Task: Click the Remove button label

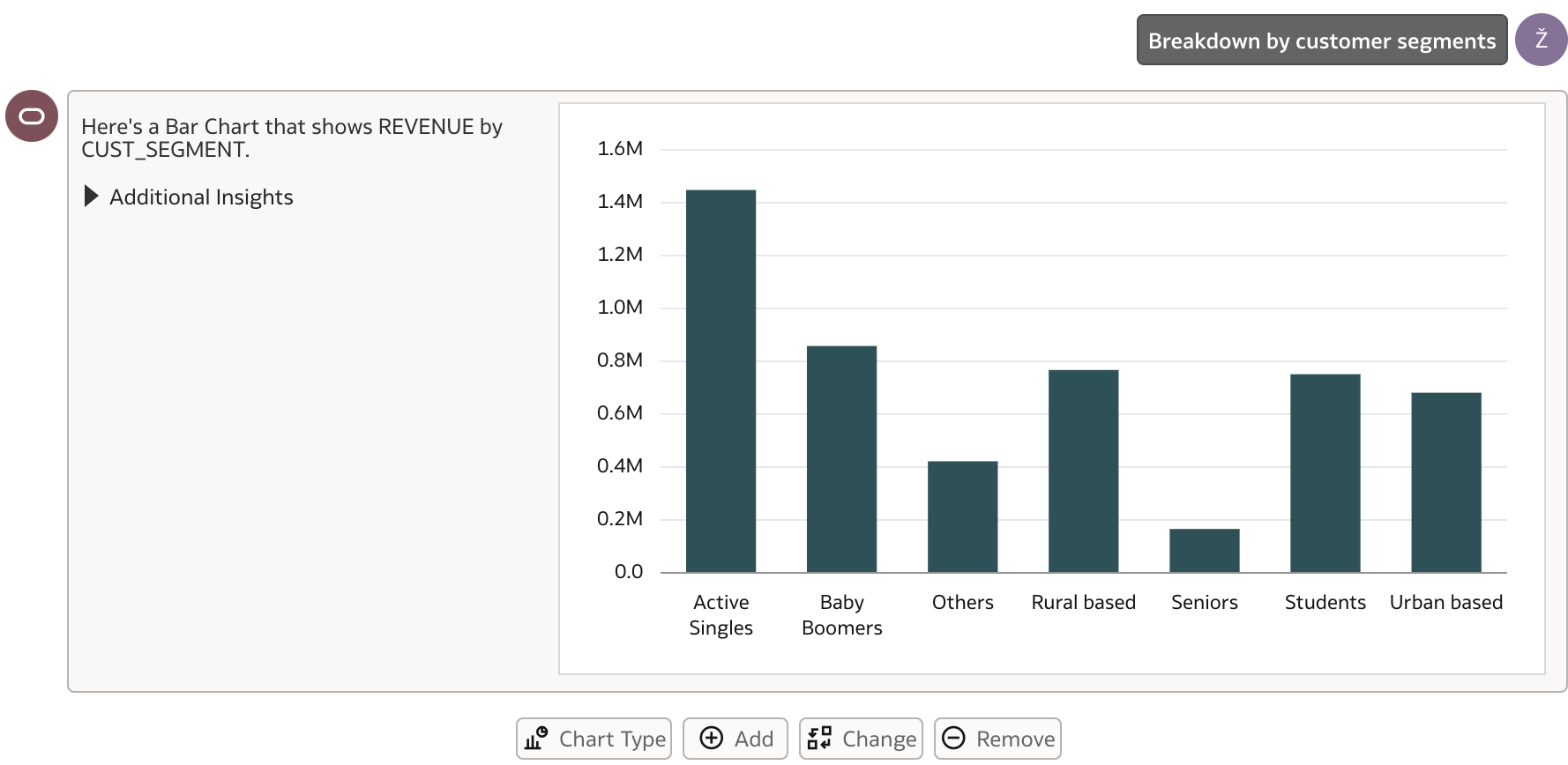Action: 1015,739
